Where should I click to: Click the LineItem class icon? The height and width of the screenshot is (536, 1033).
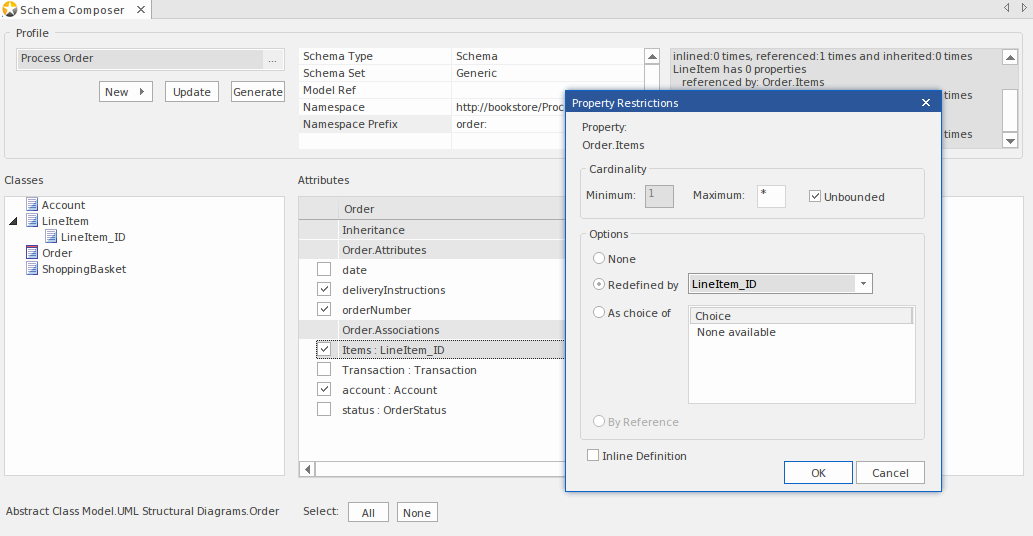32,221
